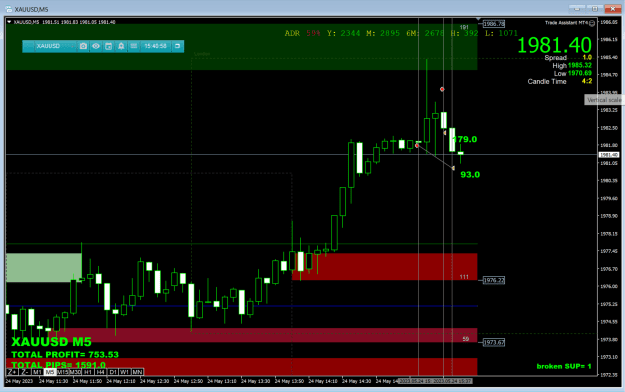Image resolution: width=625 pixels, height=392 pixels.
Task: Click the red dot marker above the candles
Action: point(442,89)
